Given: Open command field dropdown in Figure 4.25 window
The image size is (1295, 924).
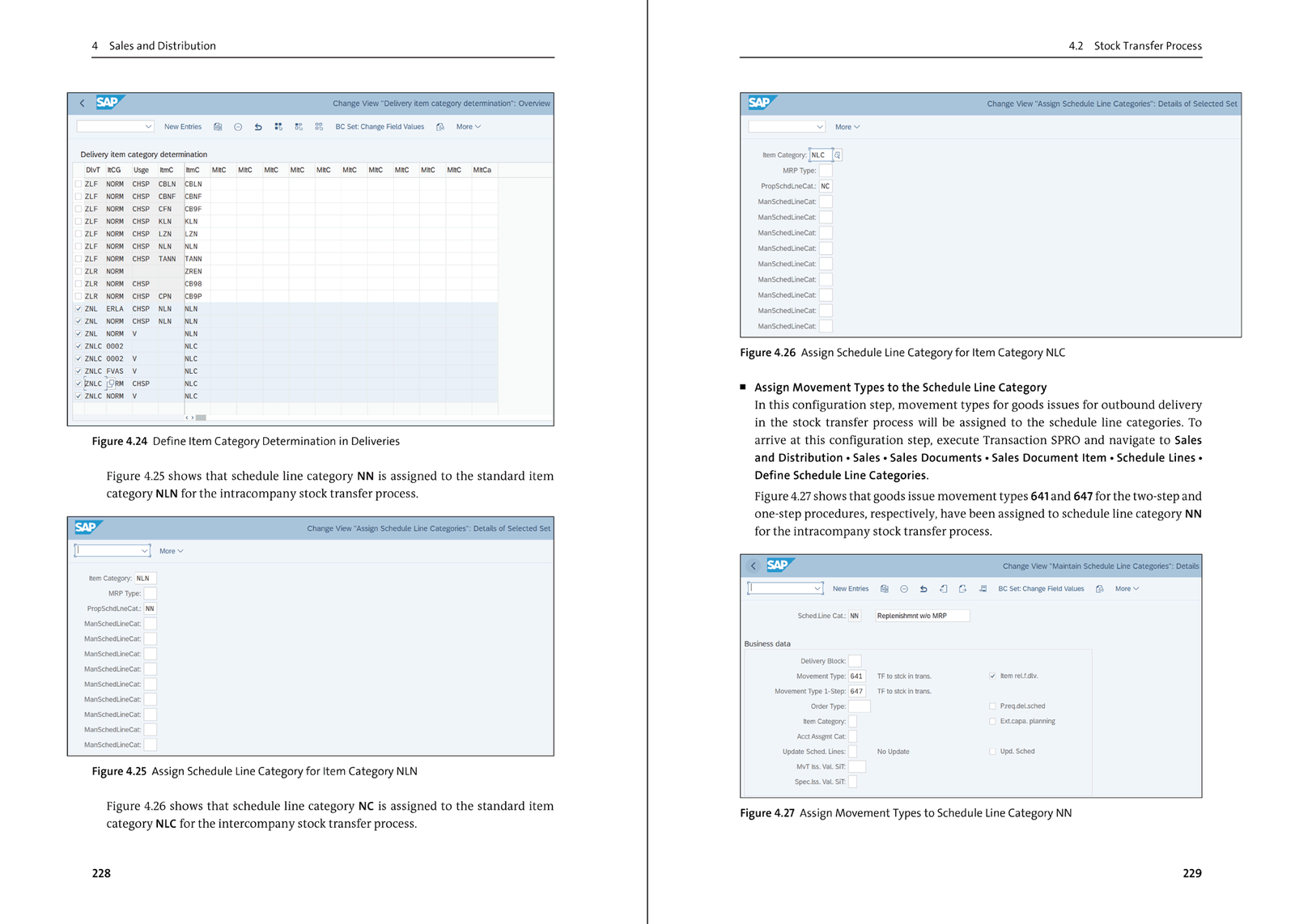Looking at the screenshot, I should (145, 551).
